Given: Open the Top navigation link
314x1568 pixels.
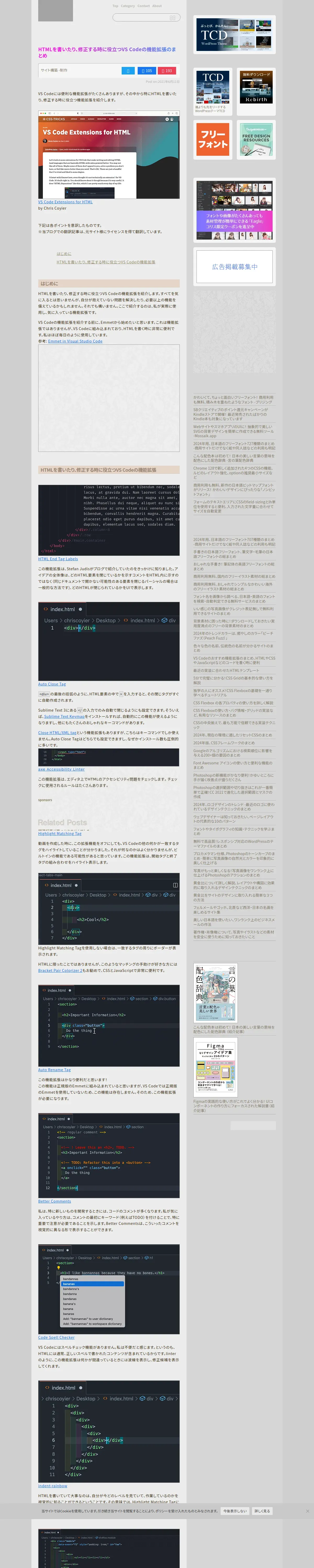Looking at the screenshot, I should (115, 5).
